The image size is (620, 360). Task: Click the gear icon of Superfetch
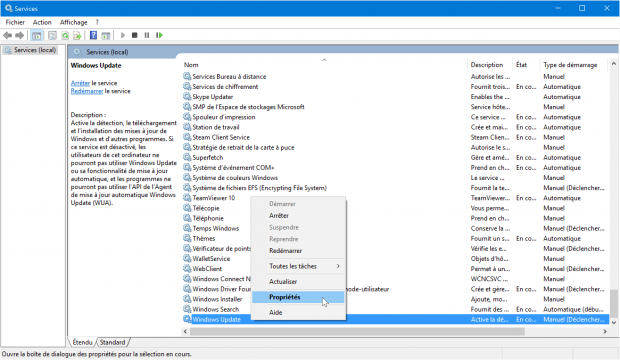pos(187,157)
